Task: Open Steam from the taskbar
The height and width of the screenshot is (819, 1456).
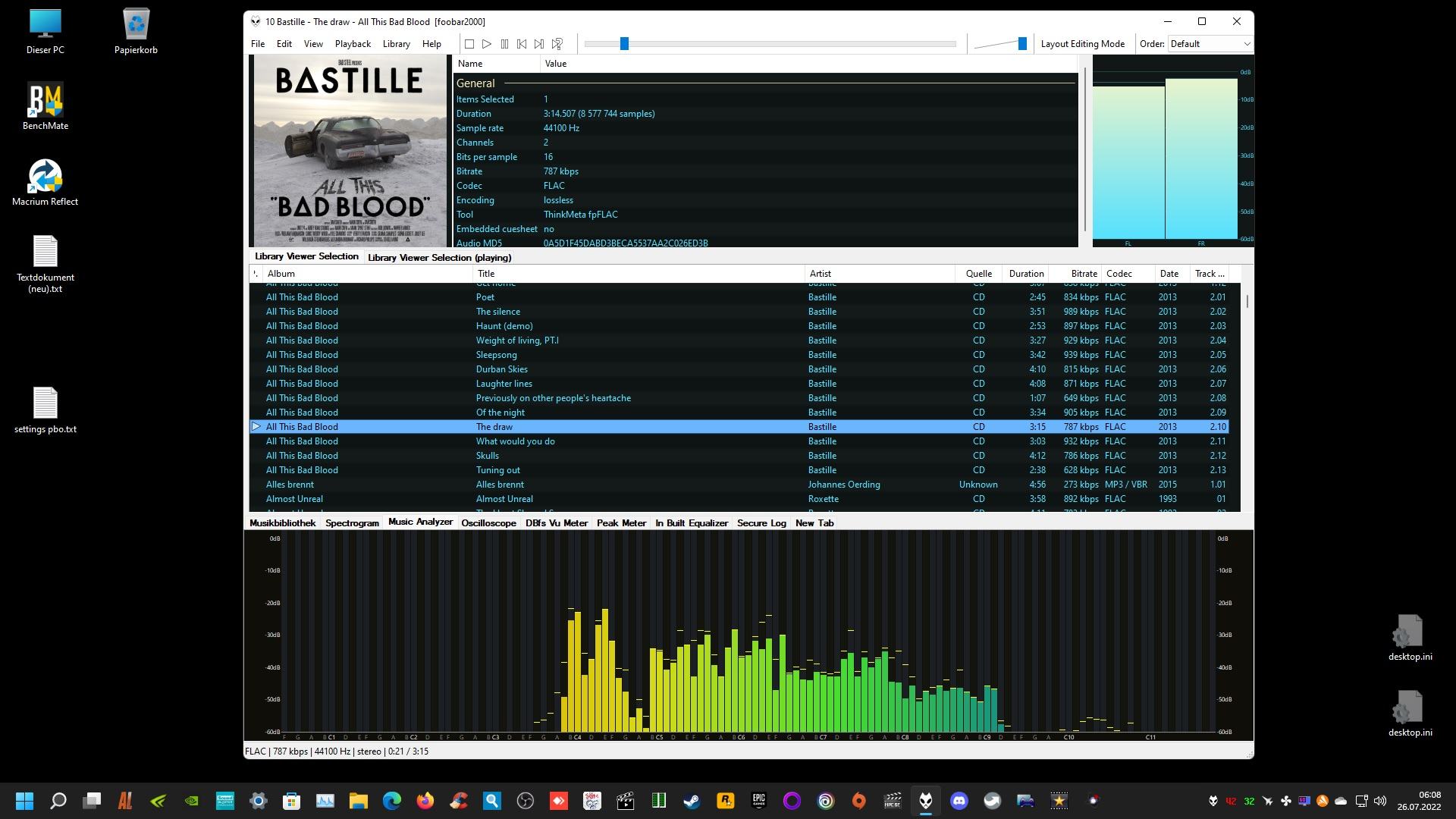Action: pos(692,801)
